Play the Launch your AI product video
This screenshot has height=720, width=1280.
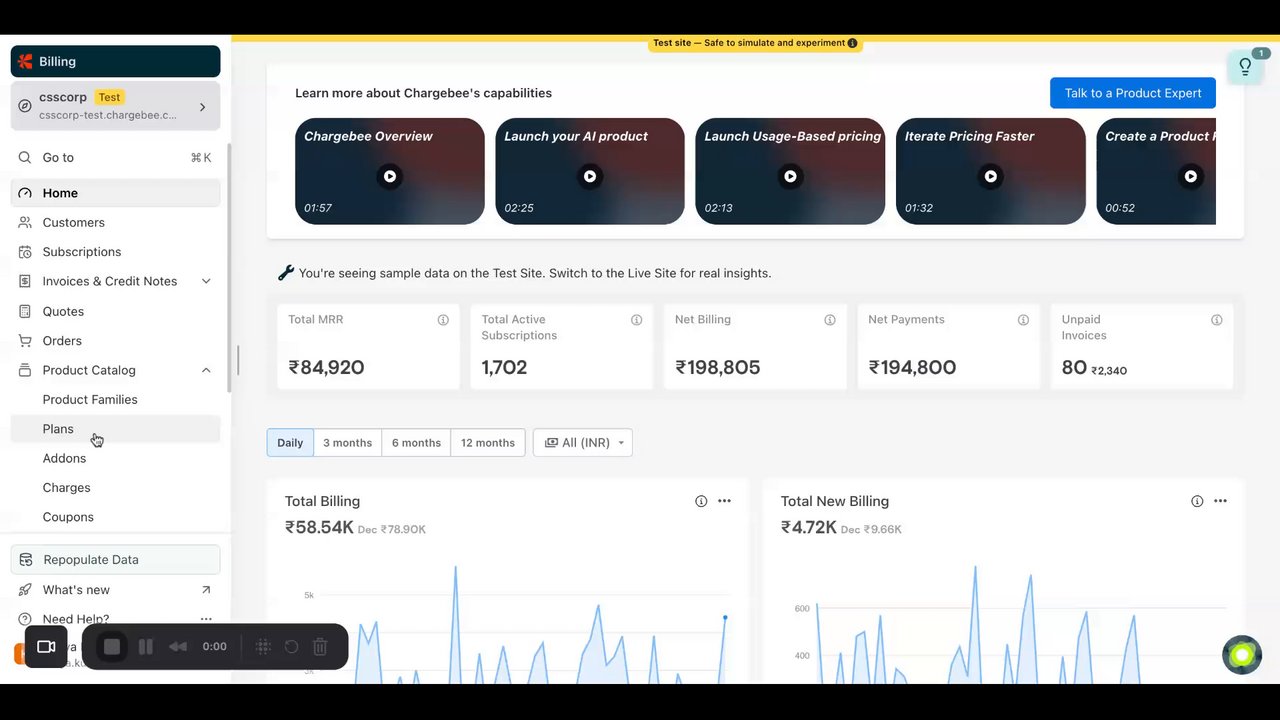(590, 176)
